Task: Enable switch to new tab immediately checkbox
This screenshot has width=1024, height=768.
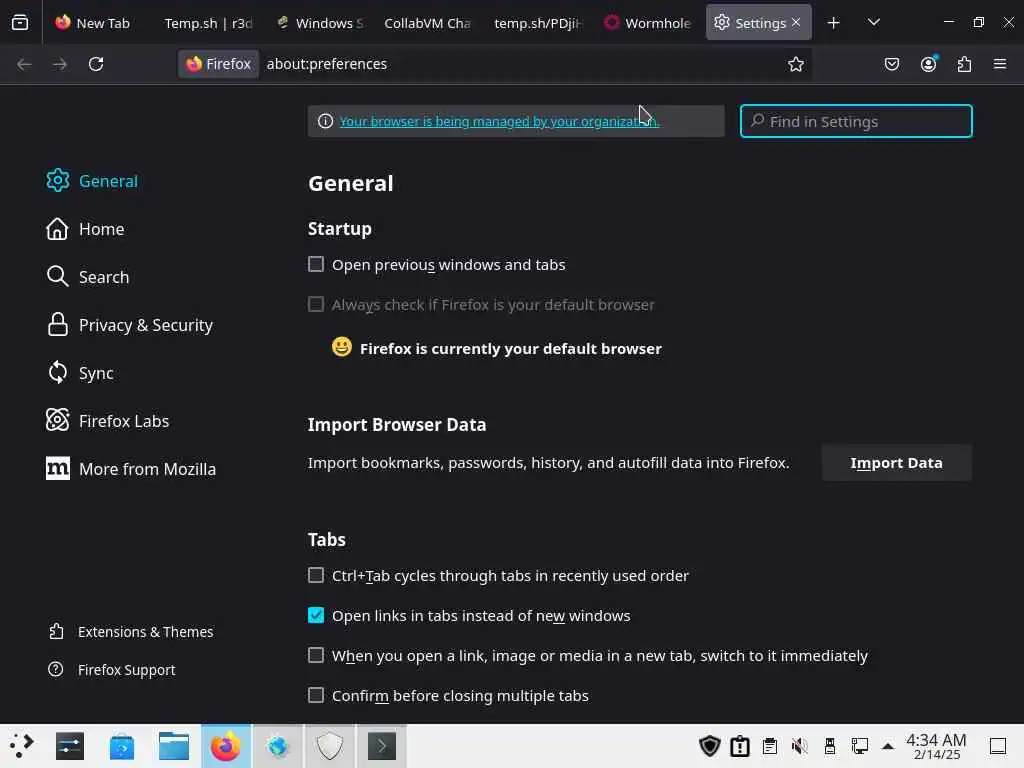Action: [x=315, y=655]
